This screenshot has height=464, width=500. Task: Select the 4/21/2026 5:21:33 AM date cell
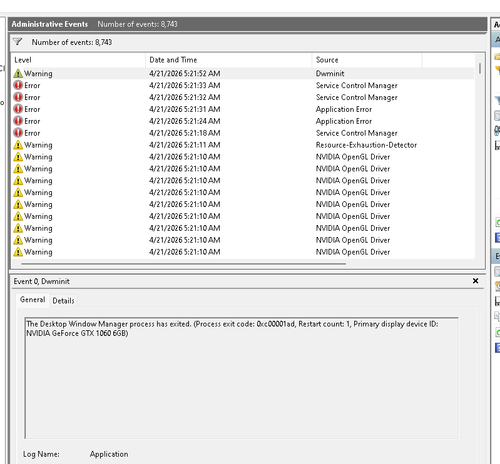click(x=185, y=85)
